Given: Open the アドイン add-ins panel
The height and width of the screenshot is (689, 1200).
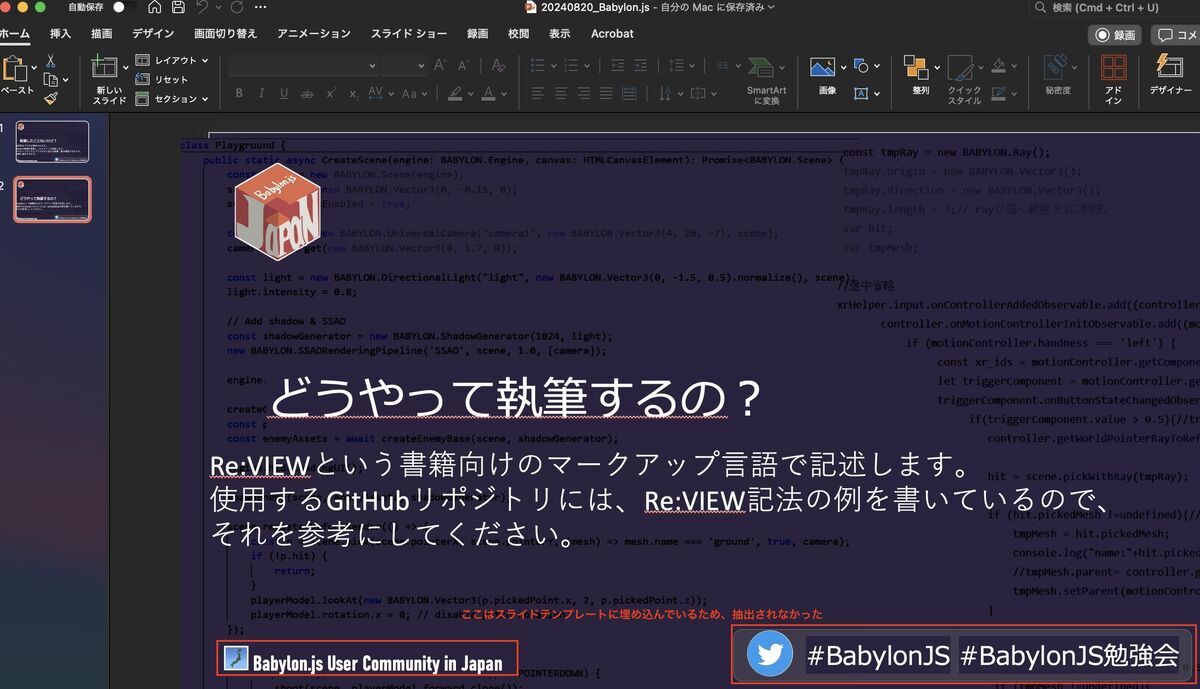Looking at the screenshot, I should coord(1113,80).
